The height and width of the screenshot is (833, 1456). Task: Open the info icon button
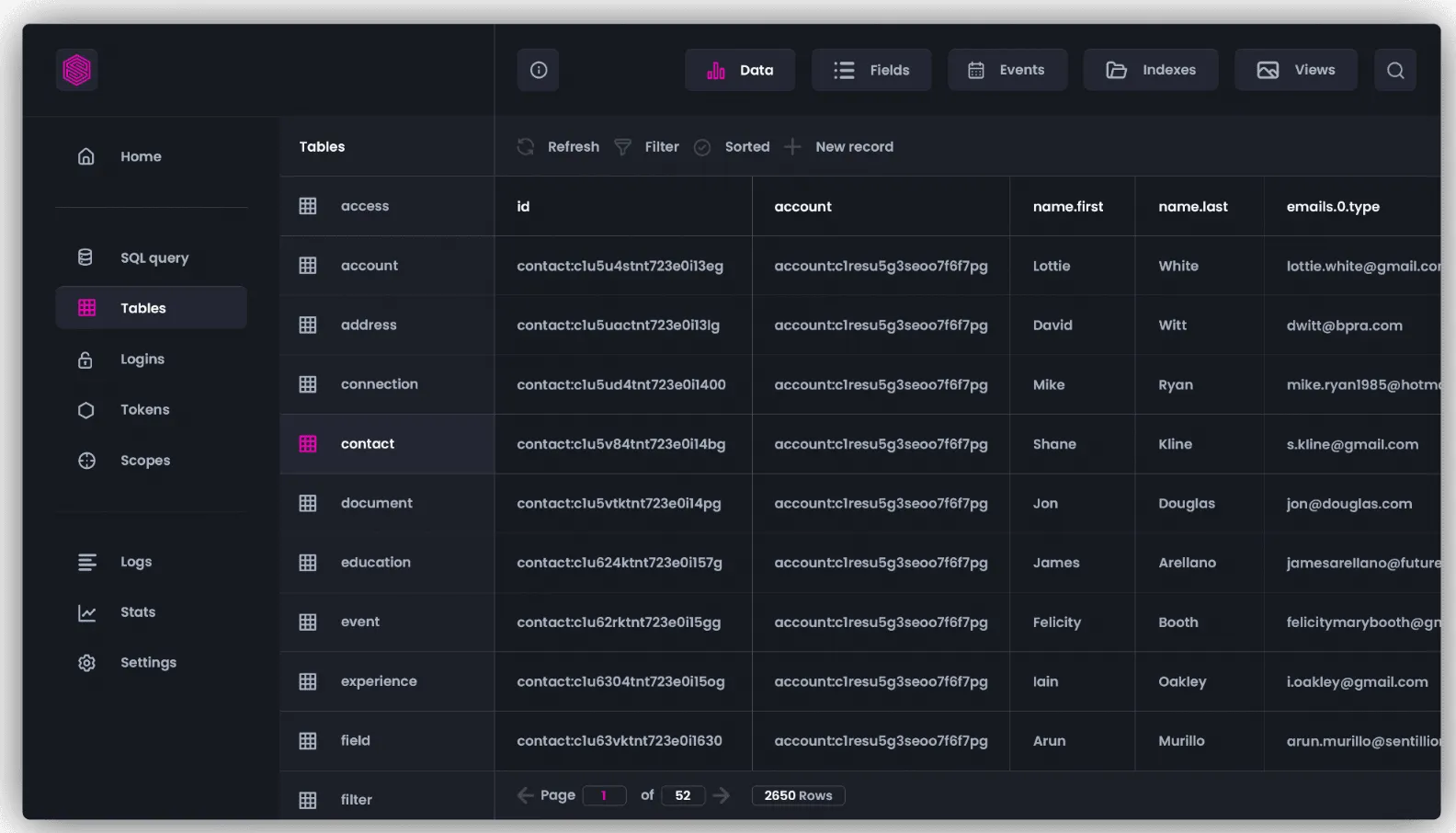[x=539, y=70]
